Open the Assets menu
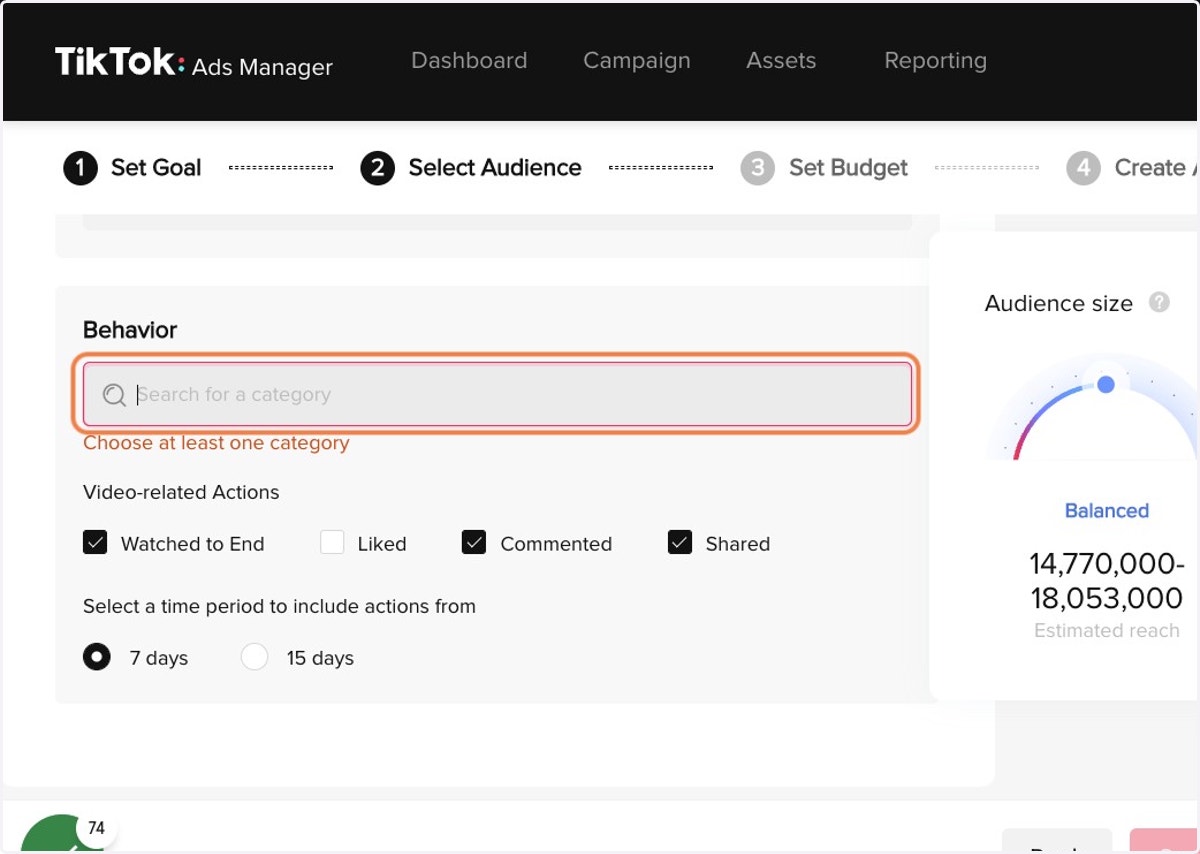The image size is (1200, 854). click(x=781, y=60)
